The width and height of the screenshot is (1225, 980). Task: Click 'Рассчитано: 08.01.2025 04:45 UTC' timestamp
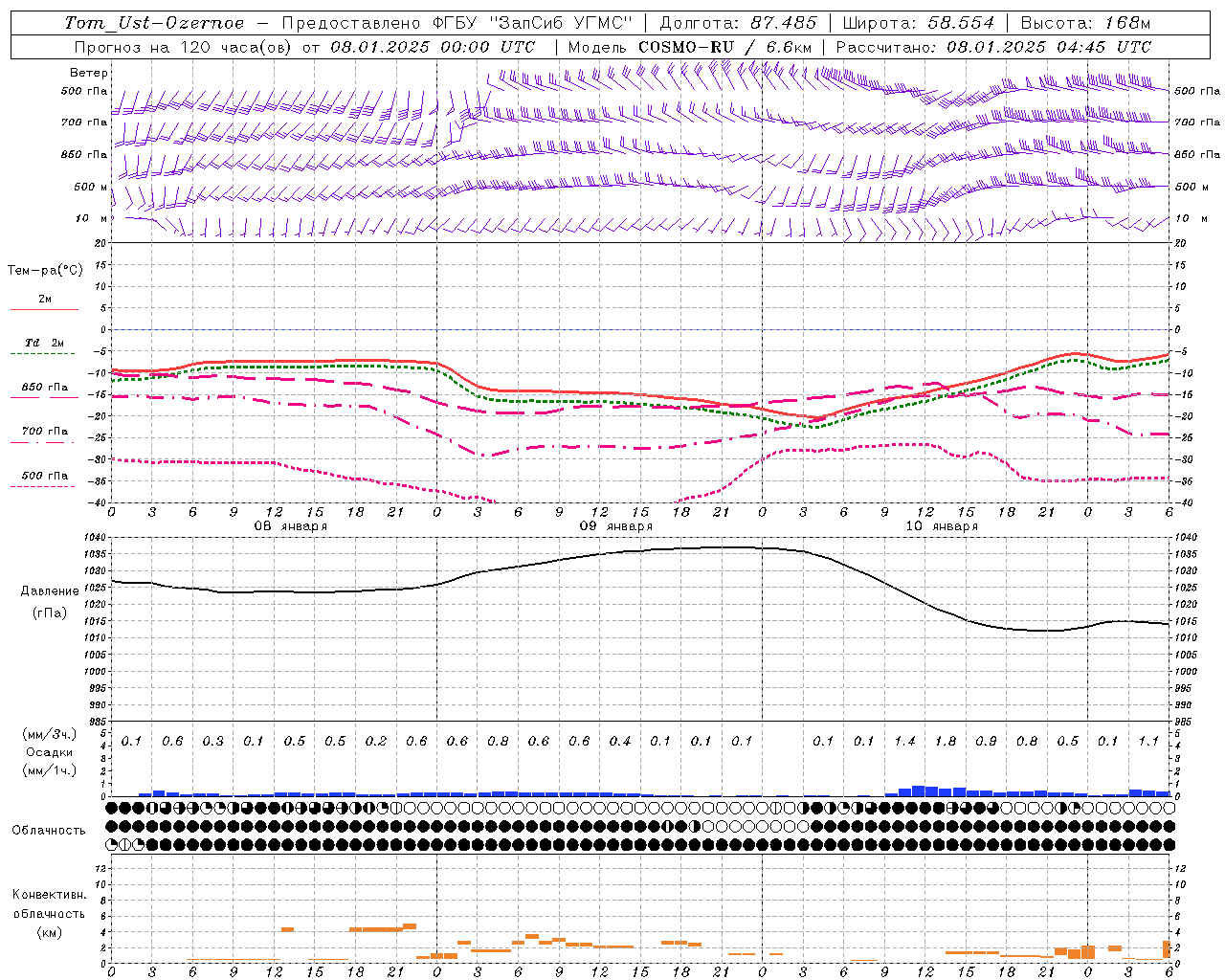[x=993, y=47]
